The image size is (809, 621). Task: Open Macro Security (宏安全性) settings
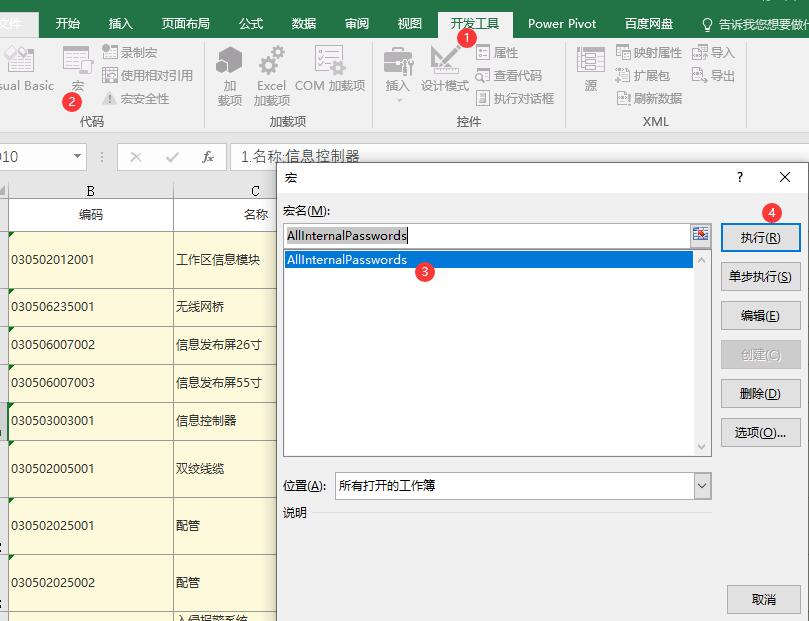(136, 99)
